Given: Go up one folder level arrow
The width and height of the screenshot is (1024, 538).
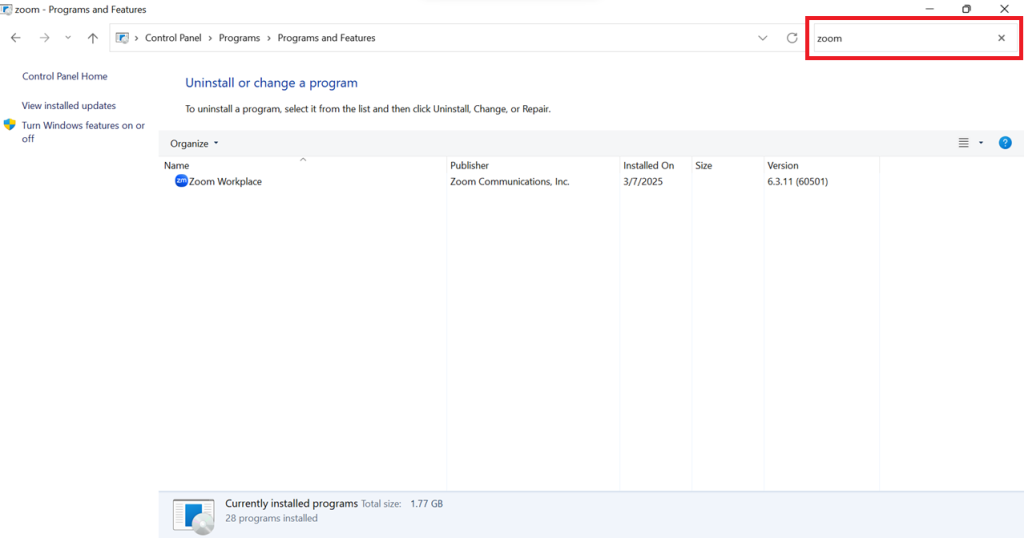Looking at the screenshot, I should [93, 38].
